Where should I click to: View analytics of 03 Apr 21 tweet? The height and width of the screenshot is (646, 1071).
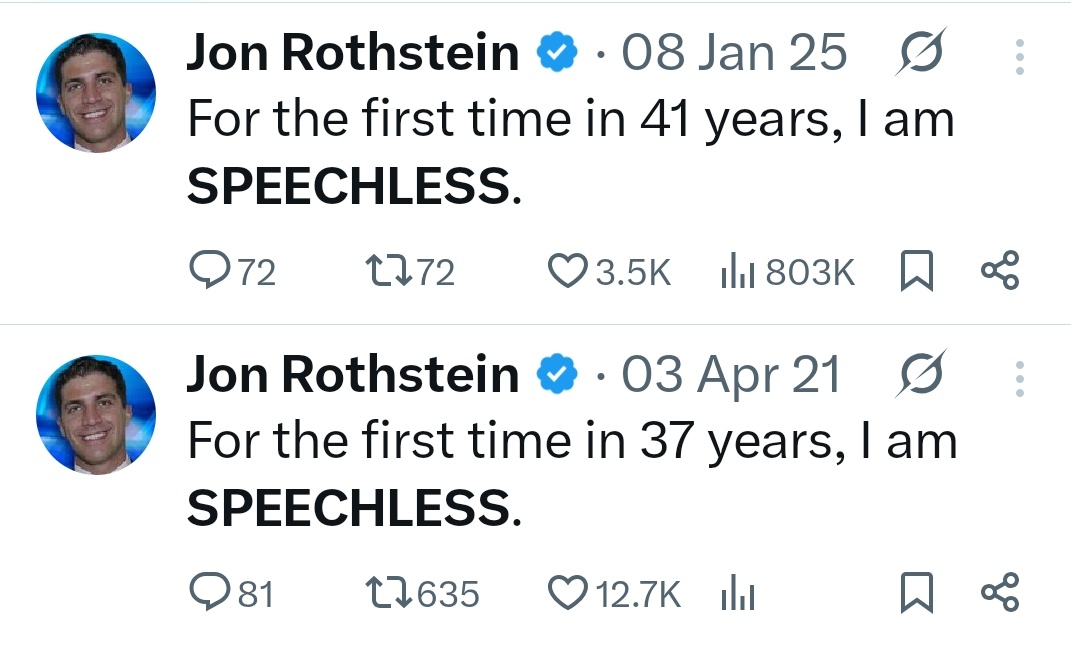(736, 594)
